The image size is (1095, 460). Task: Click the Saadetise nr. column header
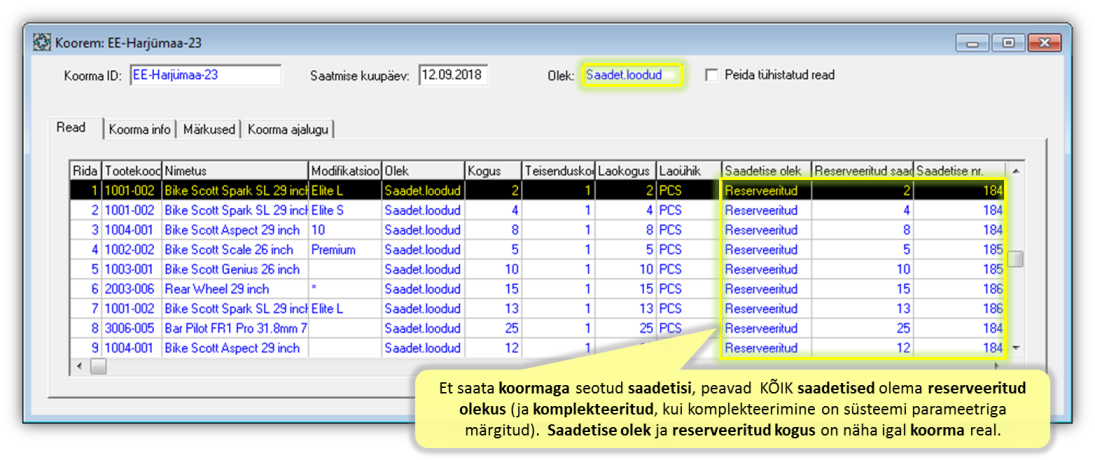pyautogui.click(x=960, y=171)
